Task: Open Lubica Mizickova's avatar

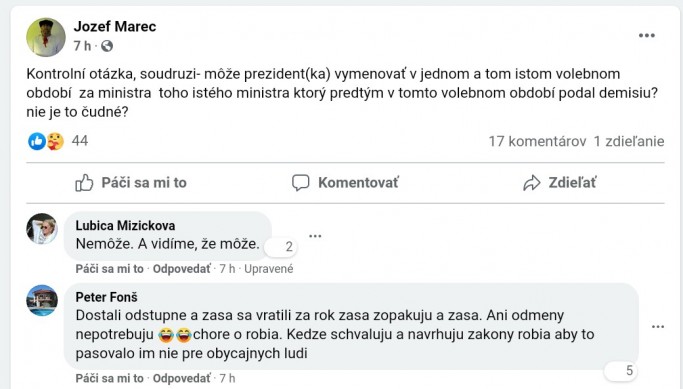Action: click(x=42, y=228)
